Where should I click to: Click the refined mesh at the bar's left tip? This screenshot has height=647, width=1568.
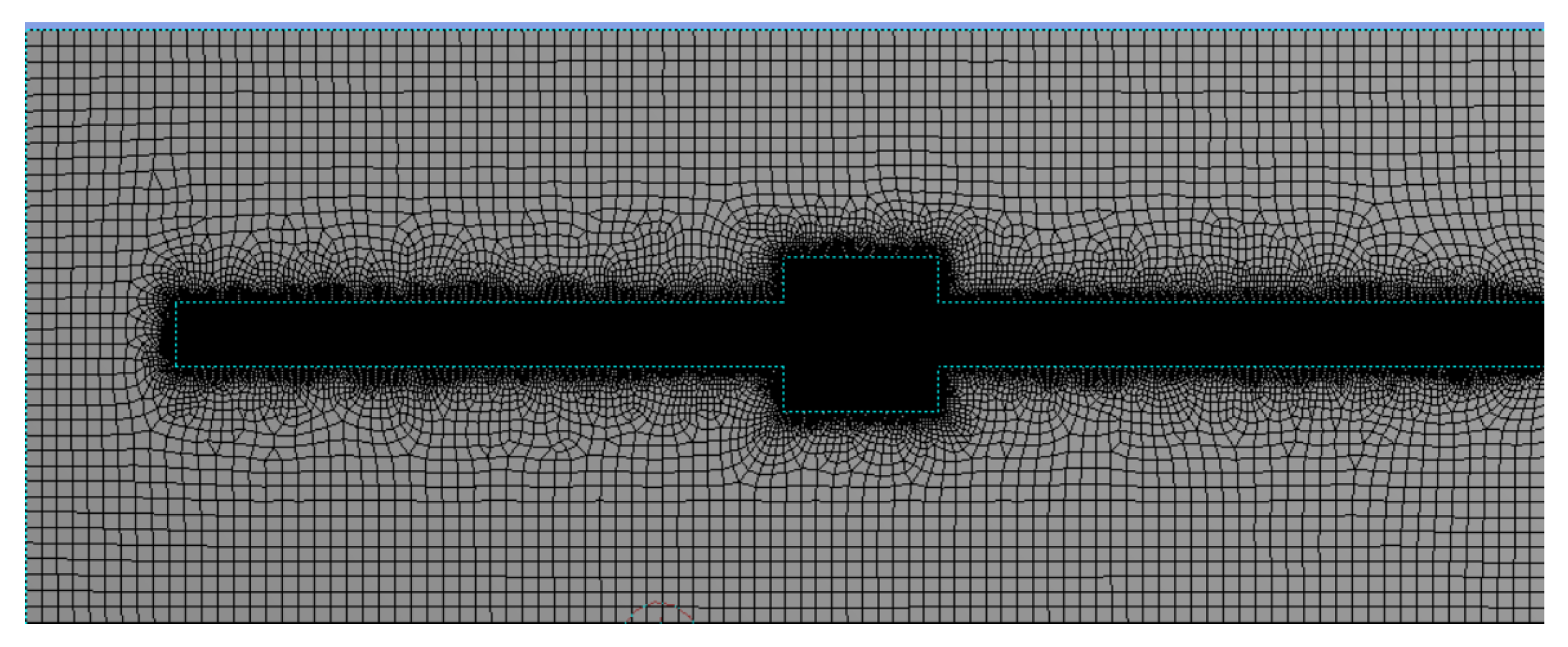158,334
